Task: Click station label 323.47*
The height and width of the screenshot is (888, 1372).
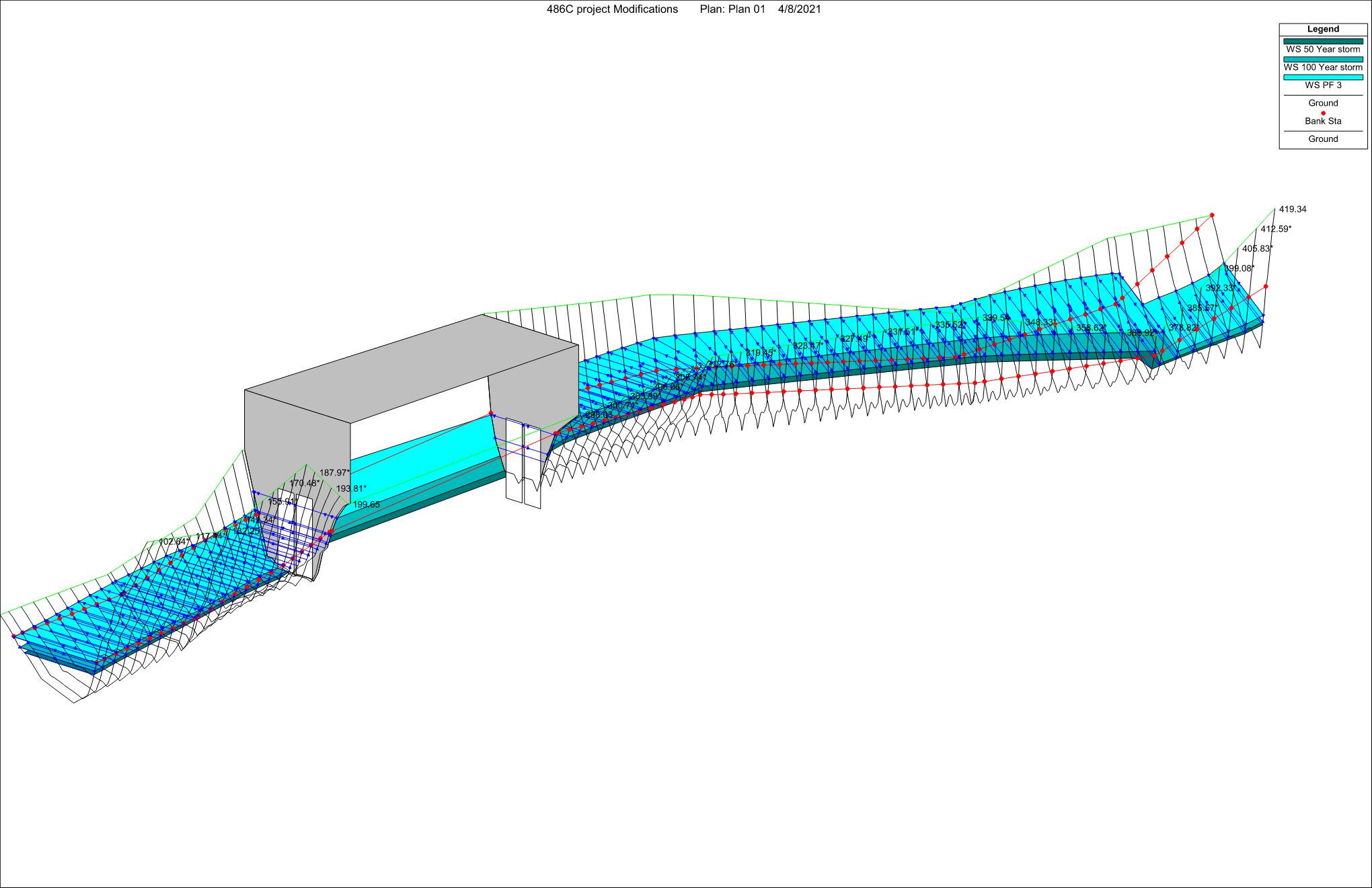Action: 808,345
